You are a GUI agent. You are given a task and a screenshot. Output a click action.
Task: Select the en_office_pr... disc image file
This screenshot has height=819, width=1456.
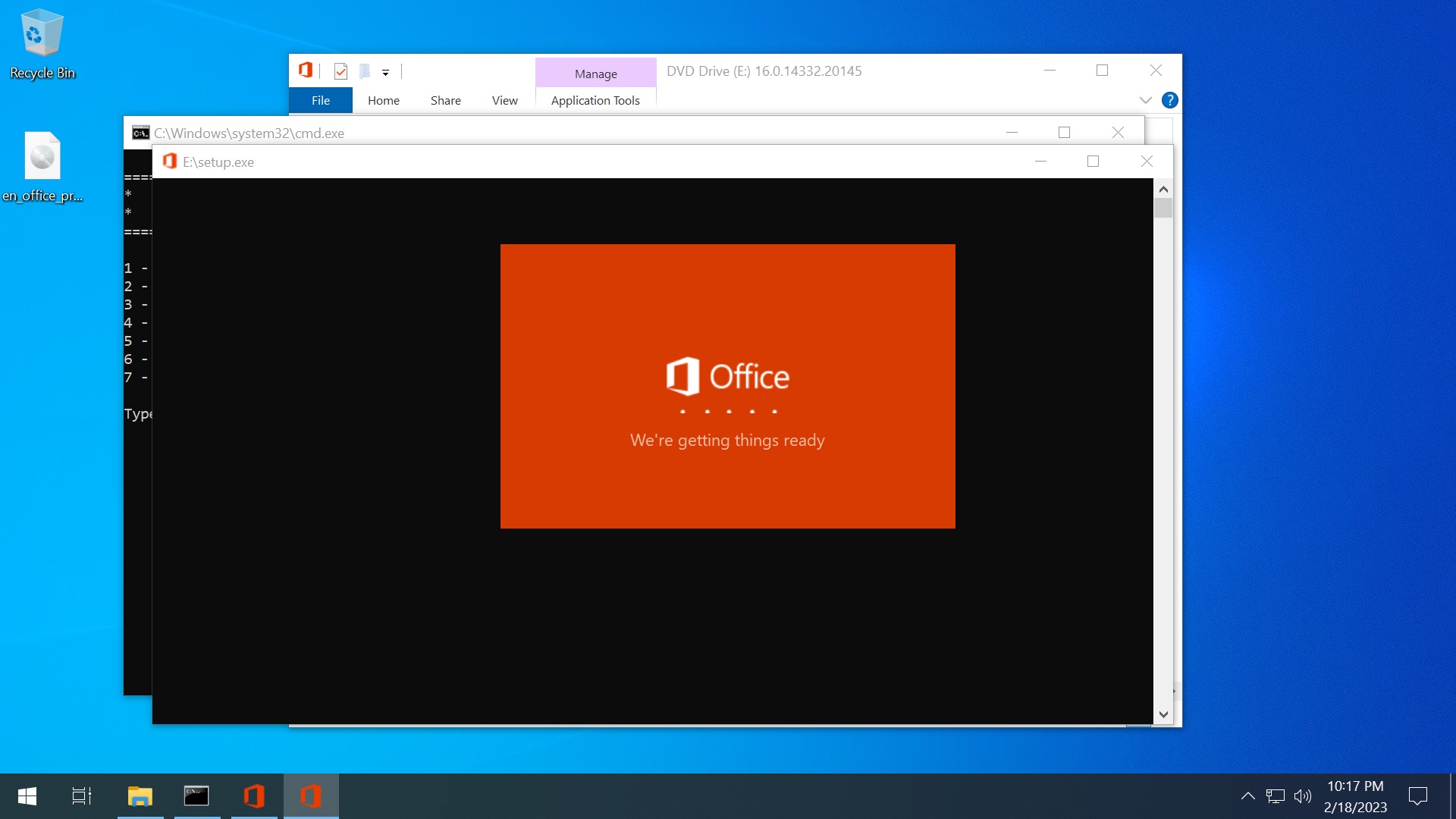pyautogui.click(x=42, y=168)
